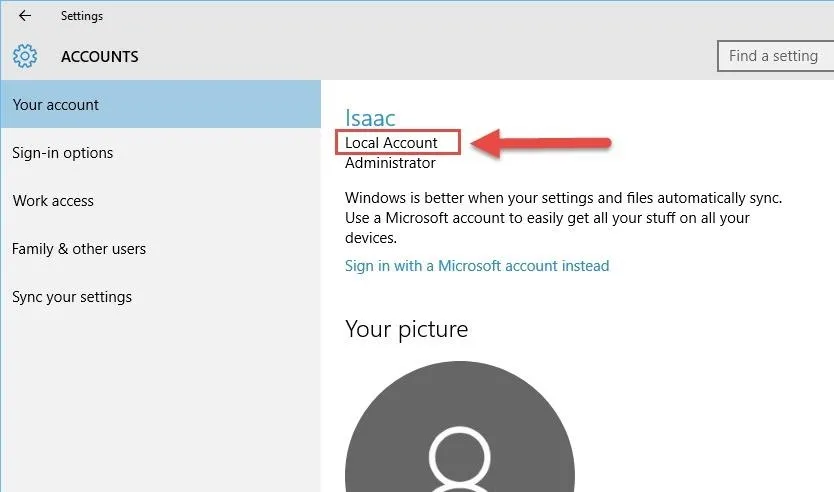Click the Accounts gear icon
The height and width of the screenshot is (492, 834).
click(25, 56)
